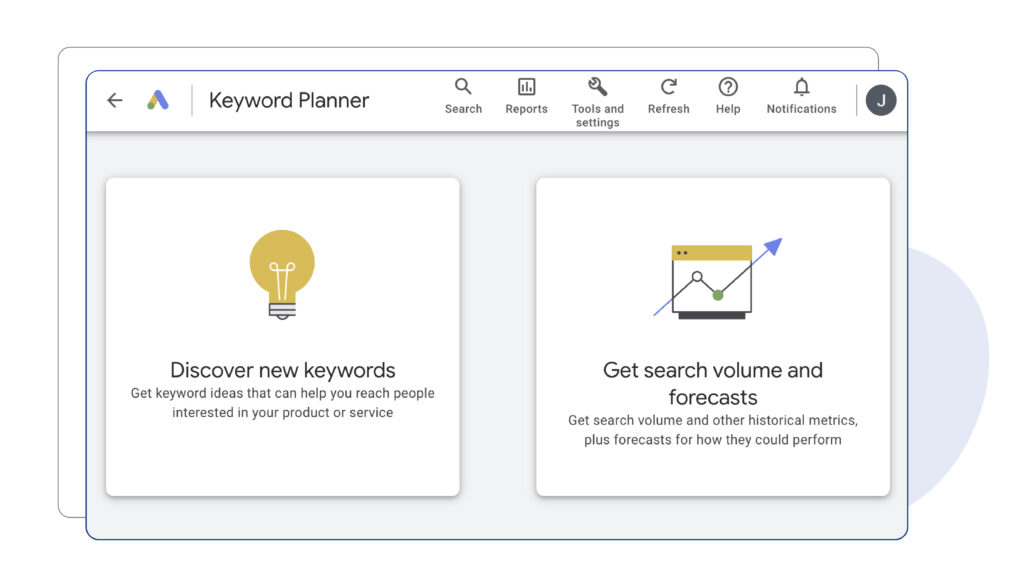Click the yellow lightbulb illustration

[x=282, y=274]
